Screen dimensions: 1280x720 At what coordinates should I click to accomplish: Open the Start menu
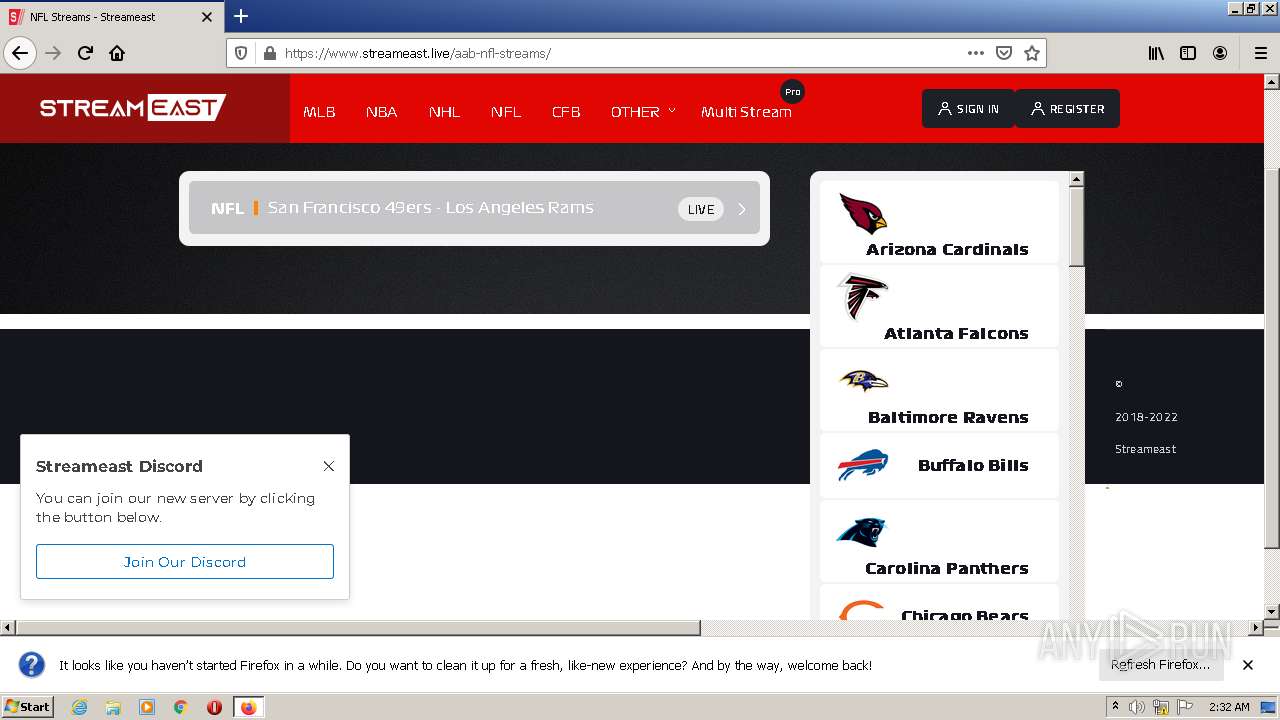pos(27,707)
